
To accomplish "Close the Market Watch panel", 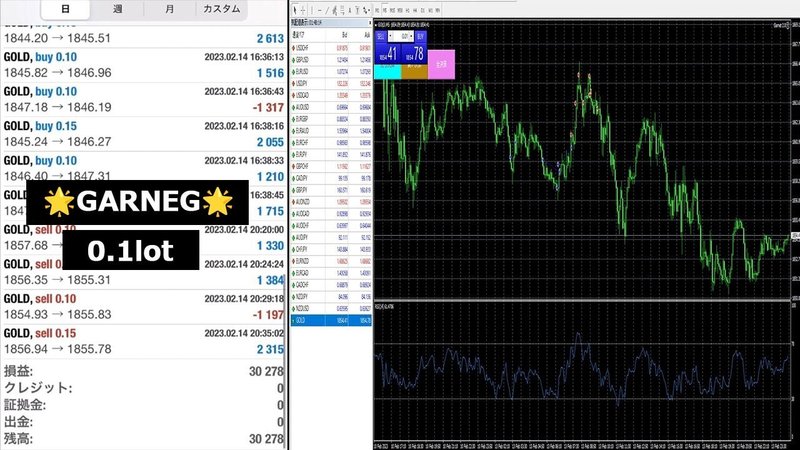I will (x=370, y=22).
